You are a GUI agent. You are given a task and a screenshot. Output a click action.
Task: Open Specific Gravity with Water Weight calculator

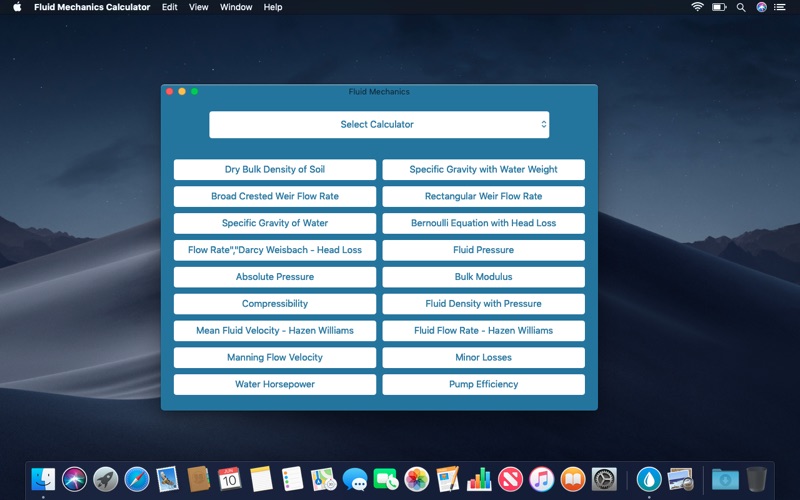[x=483, y=169]
